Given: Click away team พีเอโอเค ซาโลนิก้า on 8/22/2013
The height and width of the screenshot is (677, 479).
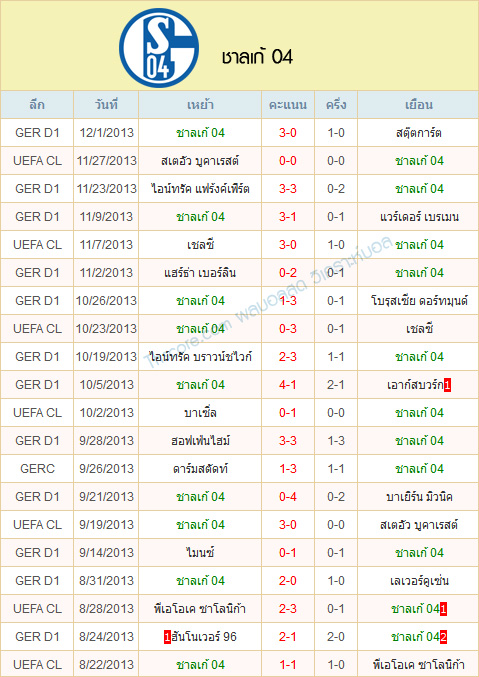Looking at the screenshot, I should [x=419, y=664].
